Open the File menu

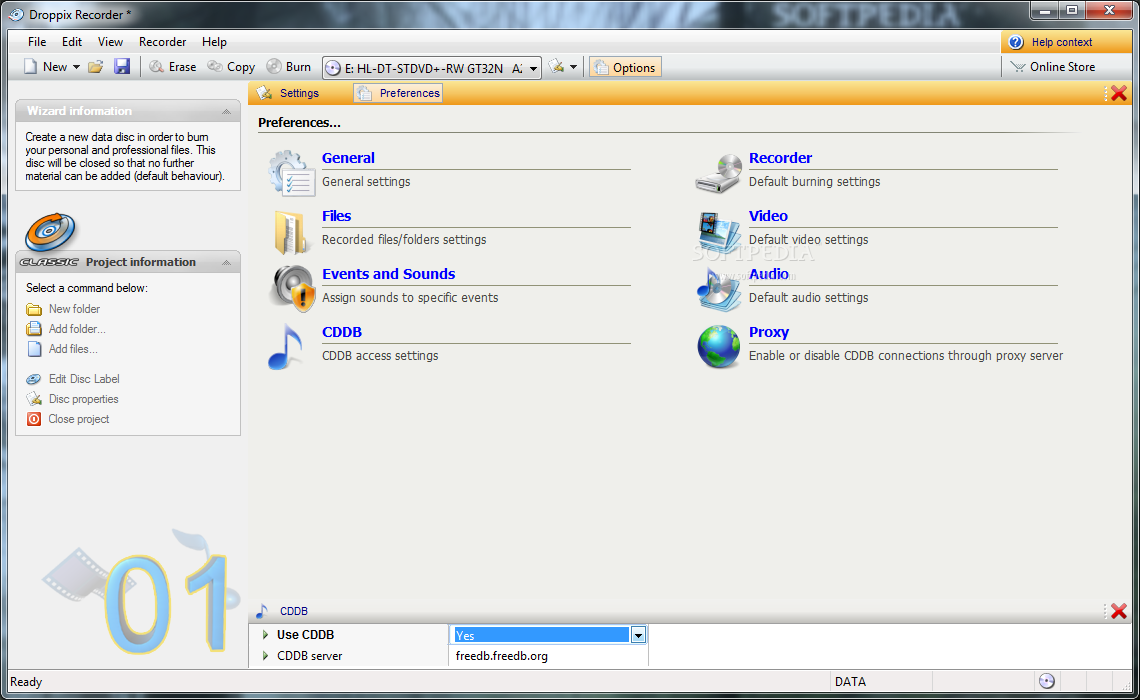pyautogui.click(x=37, y=42)
